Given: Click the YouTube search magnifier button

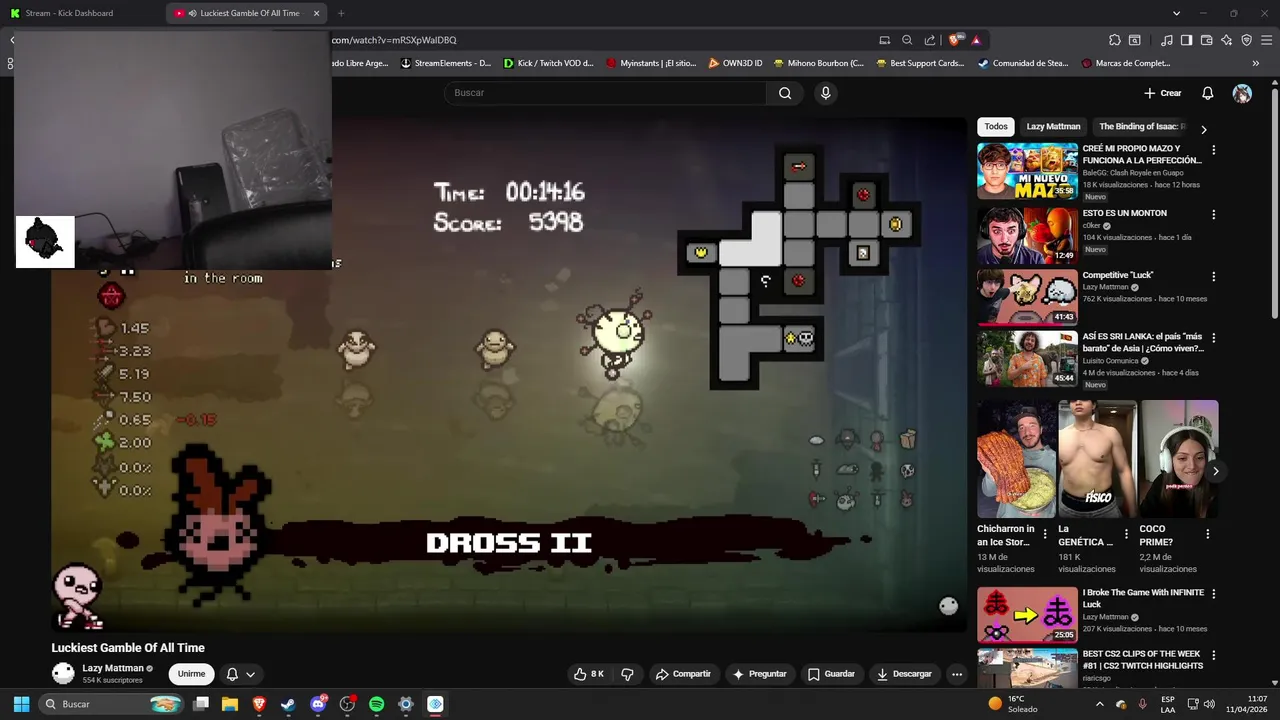Looking at the screenshot, I should point(785,93).
